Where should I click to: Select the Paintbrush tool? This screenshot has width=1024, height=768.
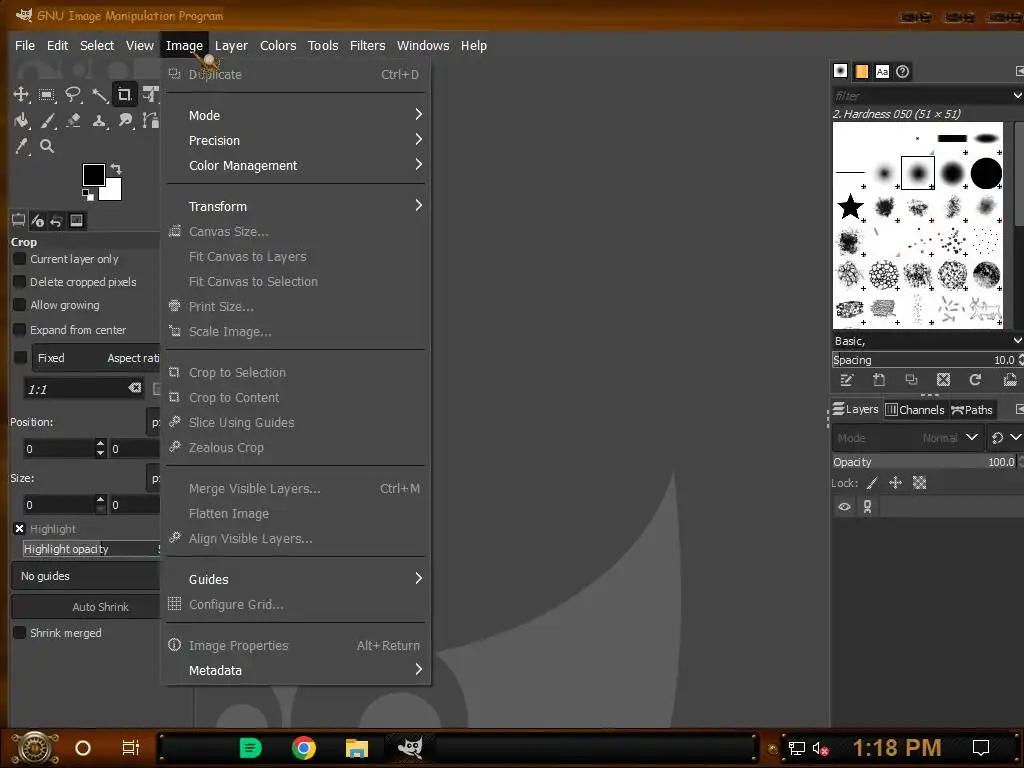[47, 121]
